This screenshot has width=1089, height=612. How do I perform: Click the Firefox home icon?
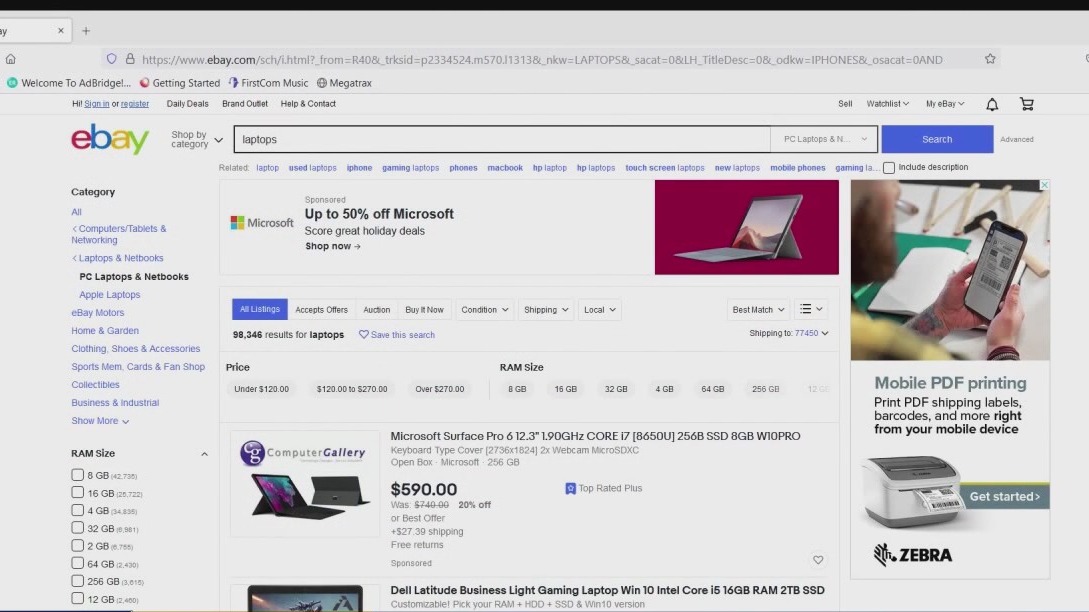pyautogui.click(x=11, y=59)
